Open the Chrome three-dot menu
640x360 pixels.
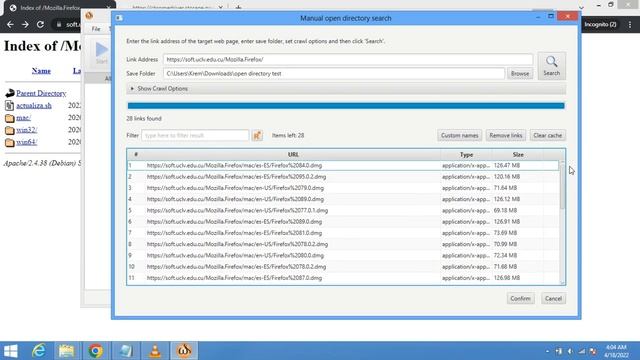630,24
